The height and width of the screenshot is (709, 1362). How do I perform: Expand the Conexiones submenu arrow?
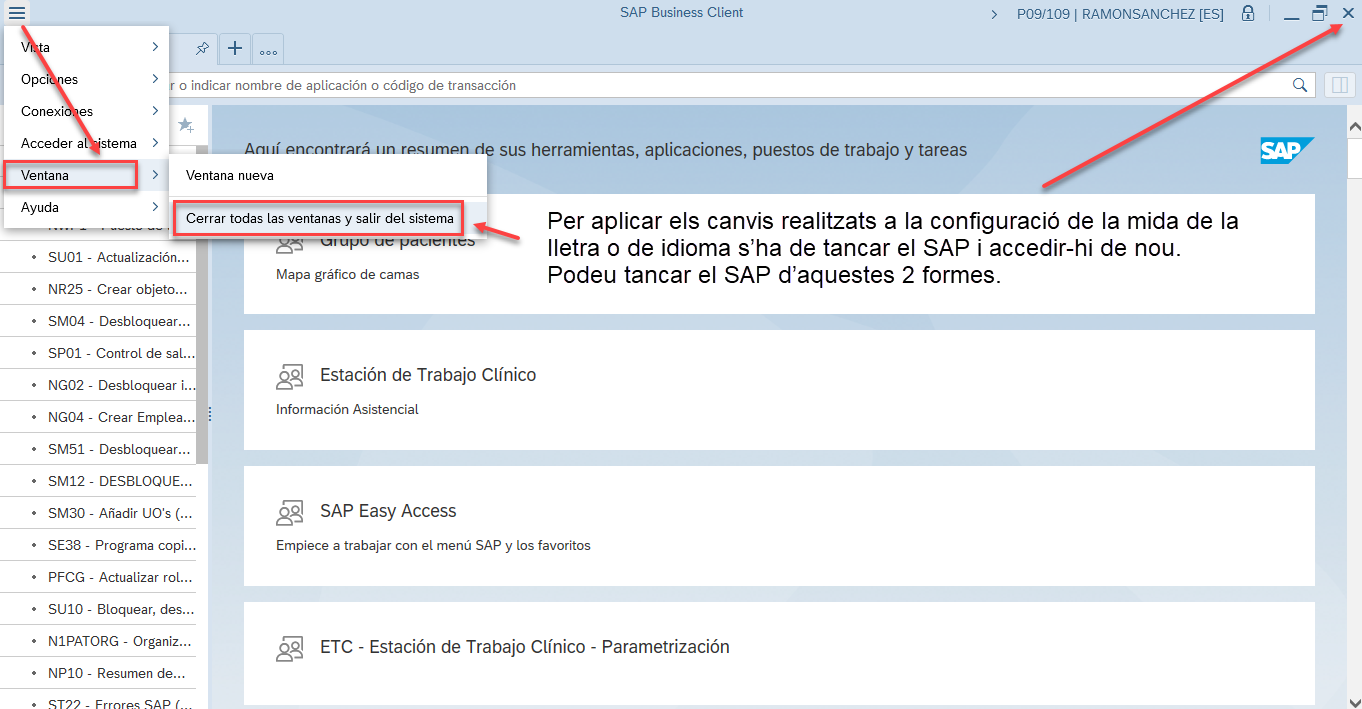(x=155, y=111)
